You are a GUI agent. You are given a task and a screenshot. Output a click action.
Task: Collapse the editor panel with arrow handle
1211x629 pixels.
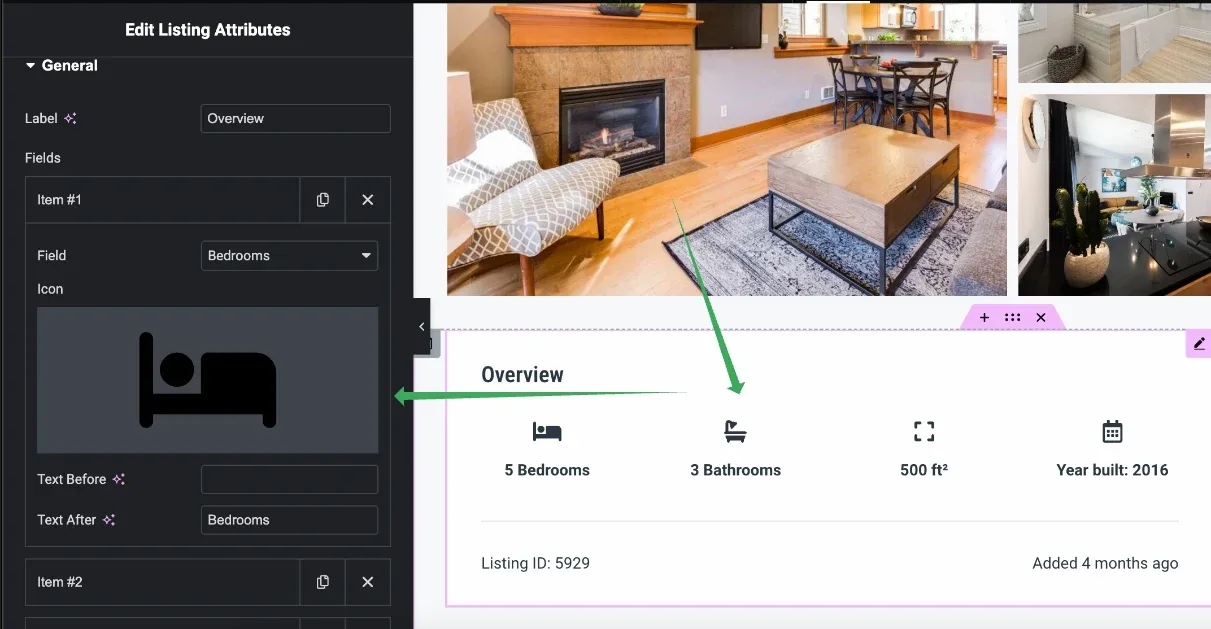[x=422, y=327]
